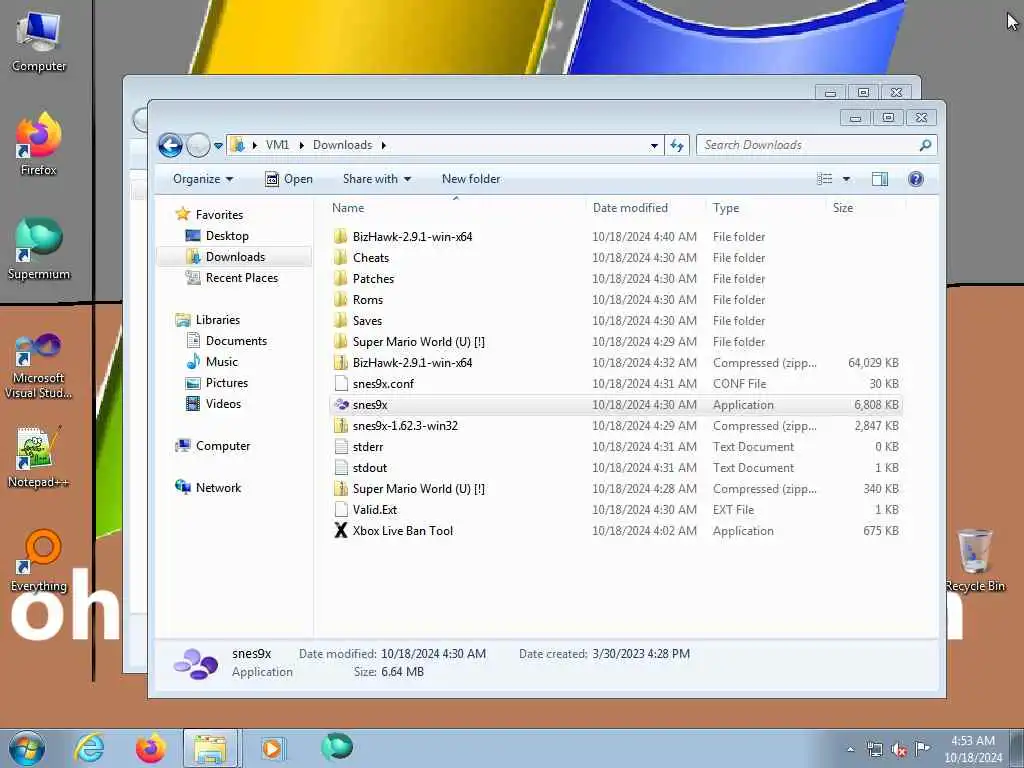This screenshot has height=768, width=1024.
Task: Click New folder button
Action: coord(471,179)
